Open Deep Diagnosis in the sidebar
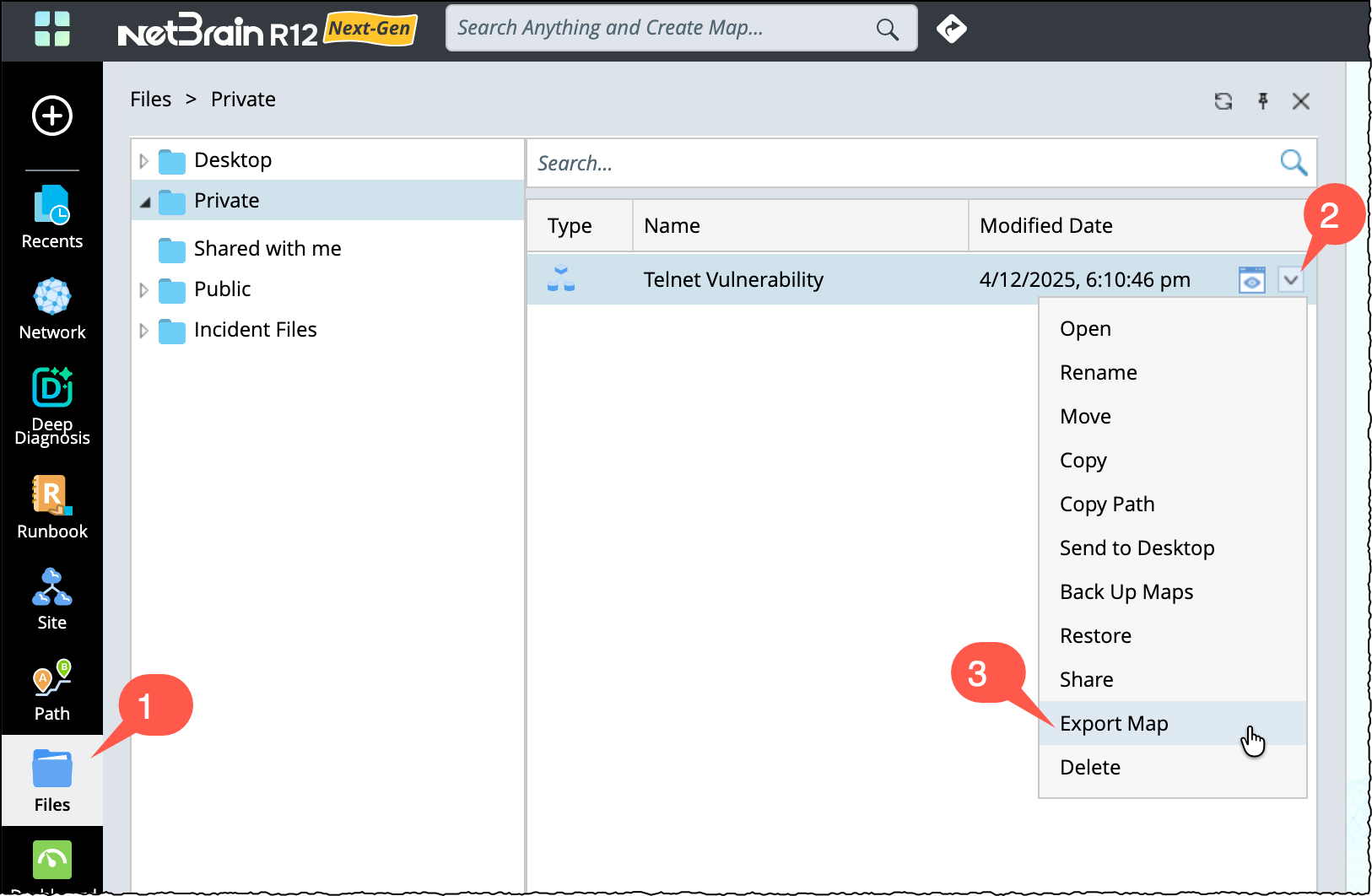The image size is (1372, 896). 52,407
